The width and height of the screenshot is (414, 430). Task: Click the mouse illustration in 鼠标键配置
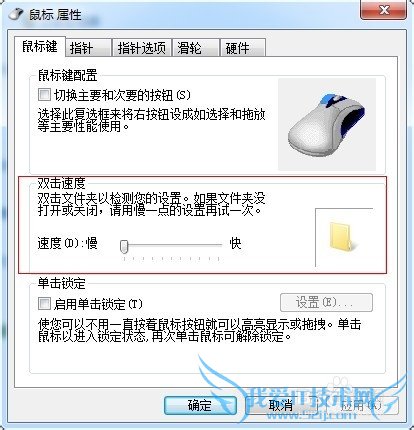[x=327, y=124]
